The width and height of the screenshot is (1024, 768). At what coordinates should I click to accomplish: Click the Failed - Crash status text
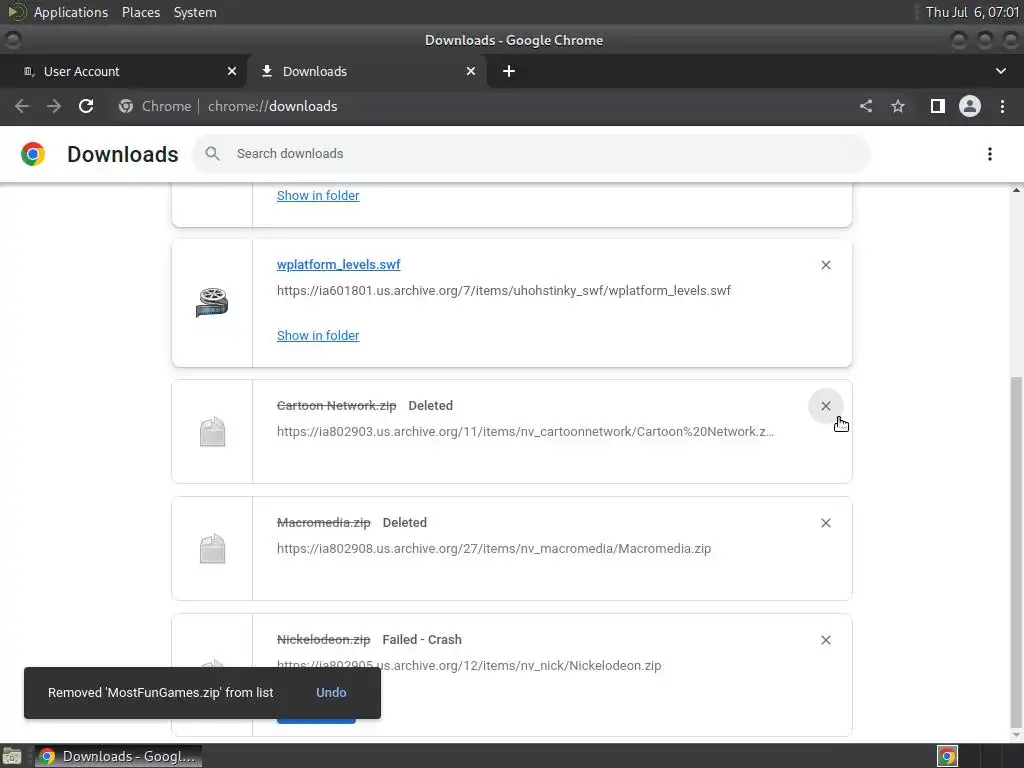[x=422, y=640]
